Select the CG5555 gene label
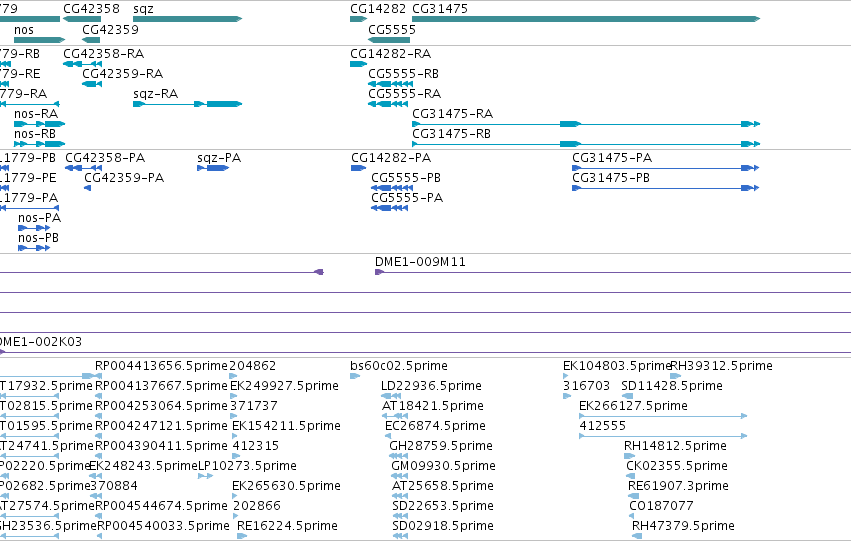851x541 pixels. 392,30
